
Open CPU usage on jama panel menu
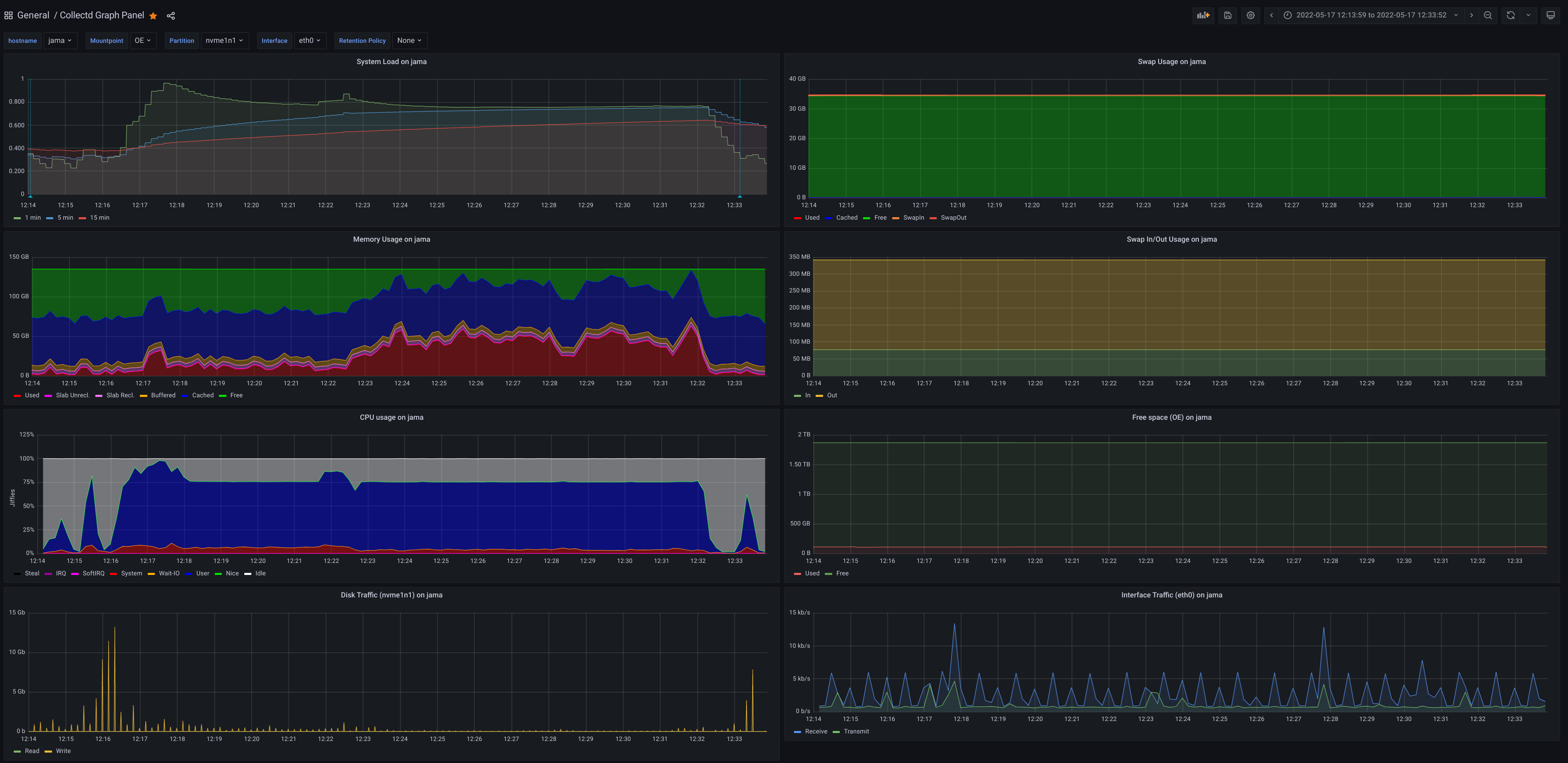(x=392, y=417)
